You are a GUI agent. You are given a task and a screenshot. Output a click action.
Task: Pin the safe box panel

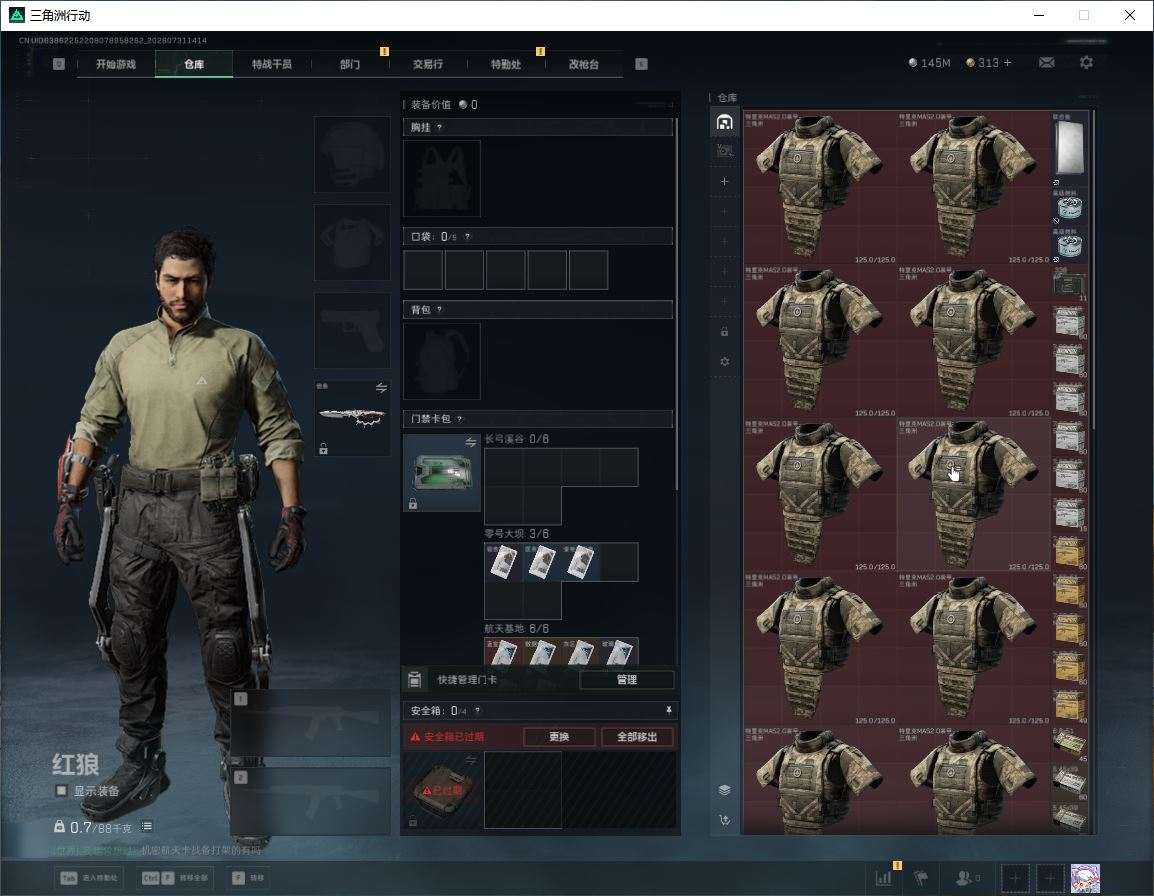pyautogui.click(x=668, y=710)
